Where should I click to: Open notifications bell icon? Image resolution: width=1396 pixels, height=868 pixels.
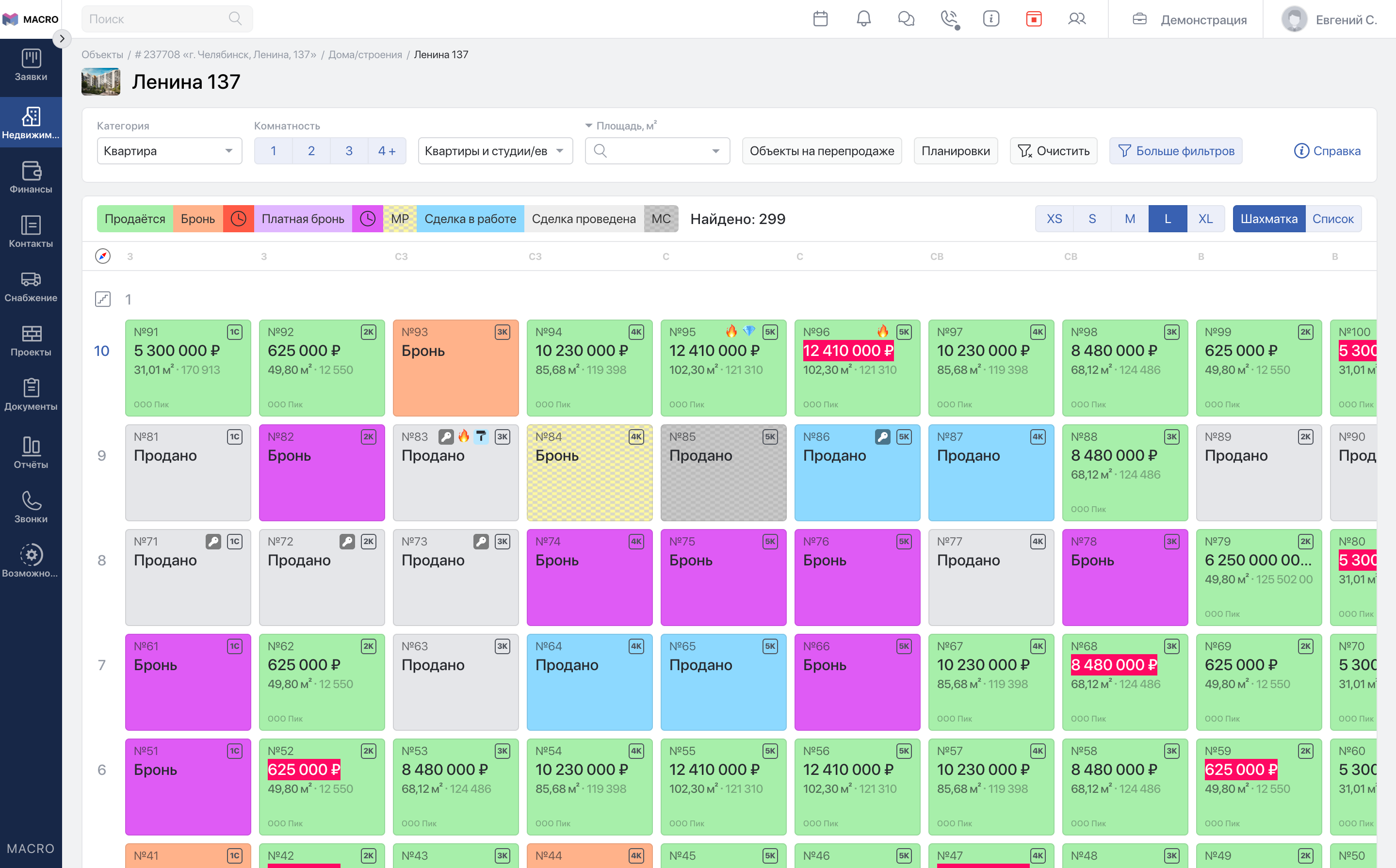click(x=864, y=19)
